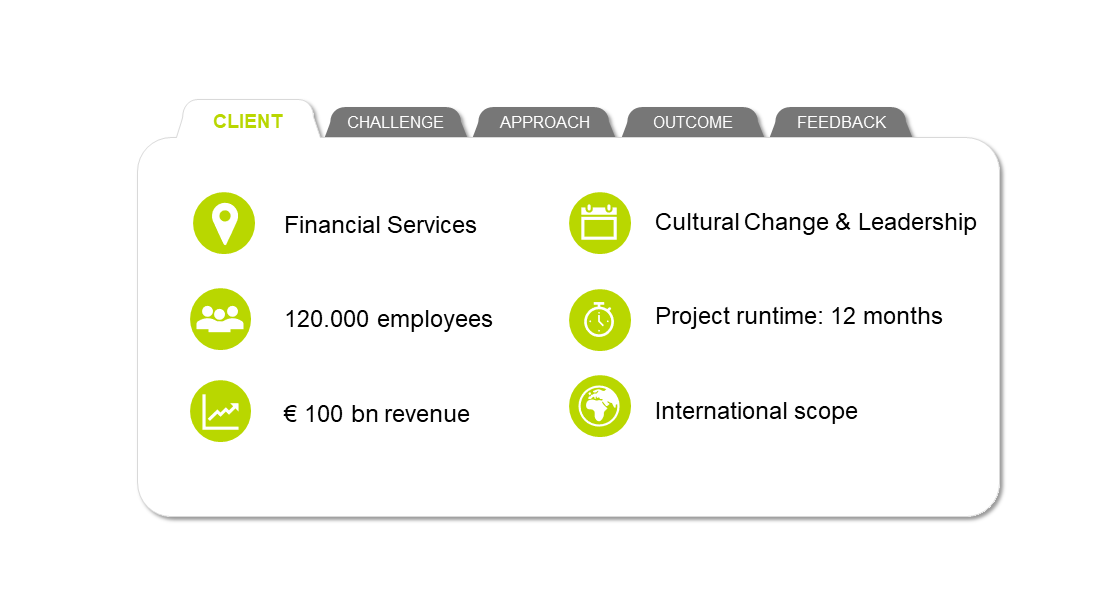Select the CLIENT tab
Viewport: 1117px width, 599px height.
tap(248, 121)
